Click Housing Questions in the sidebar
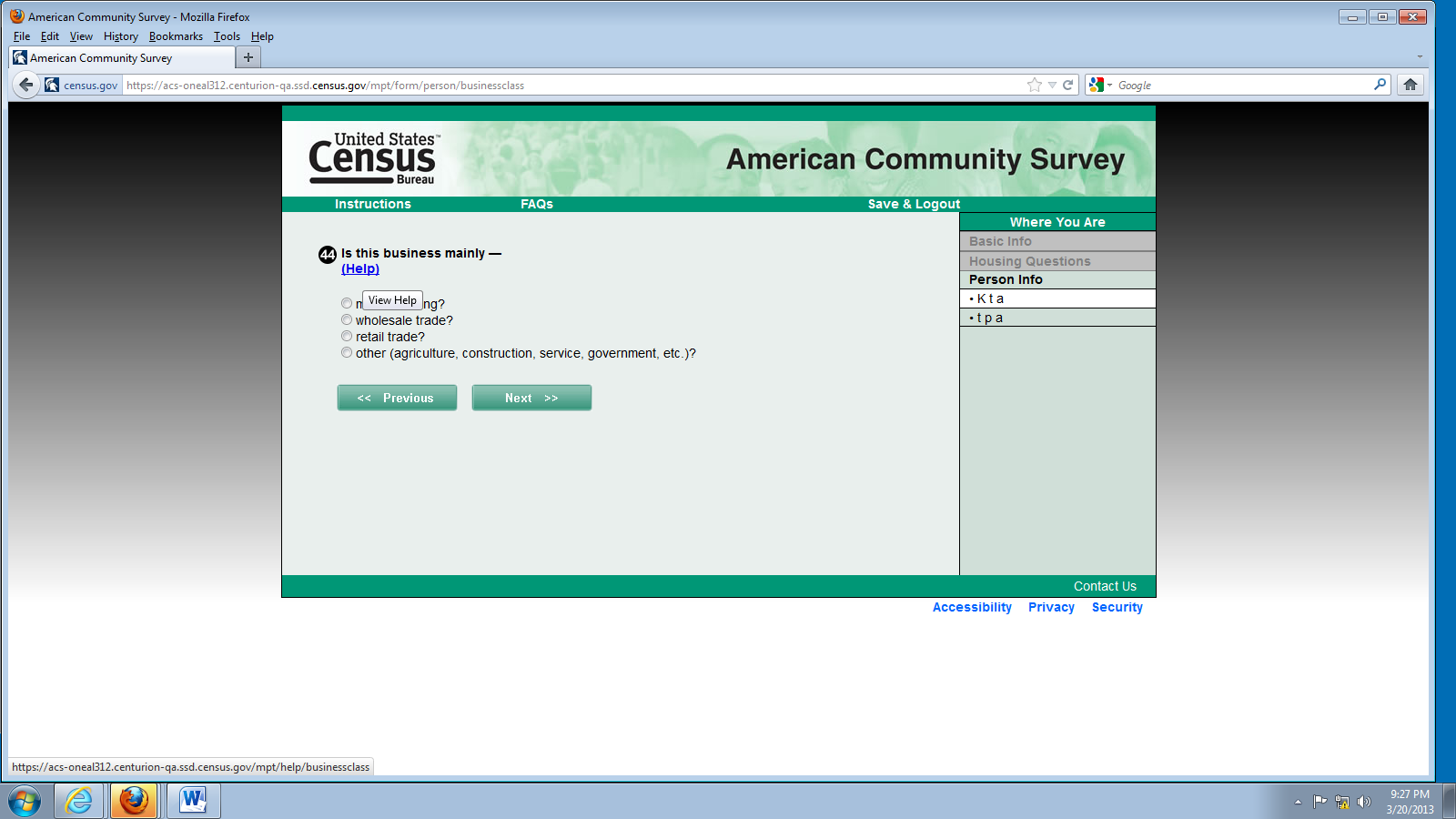This screenshot has height=819, width=1456. pyautogui.click(x=1057, y=261)
